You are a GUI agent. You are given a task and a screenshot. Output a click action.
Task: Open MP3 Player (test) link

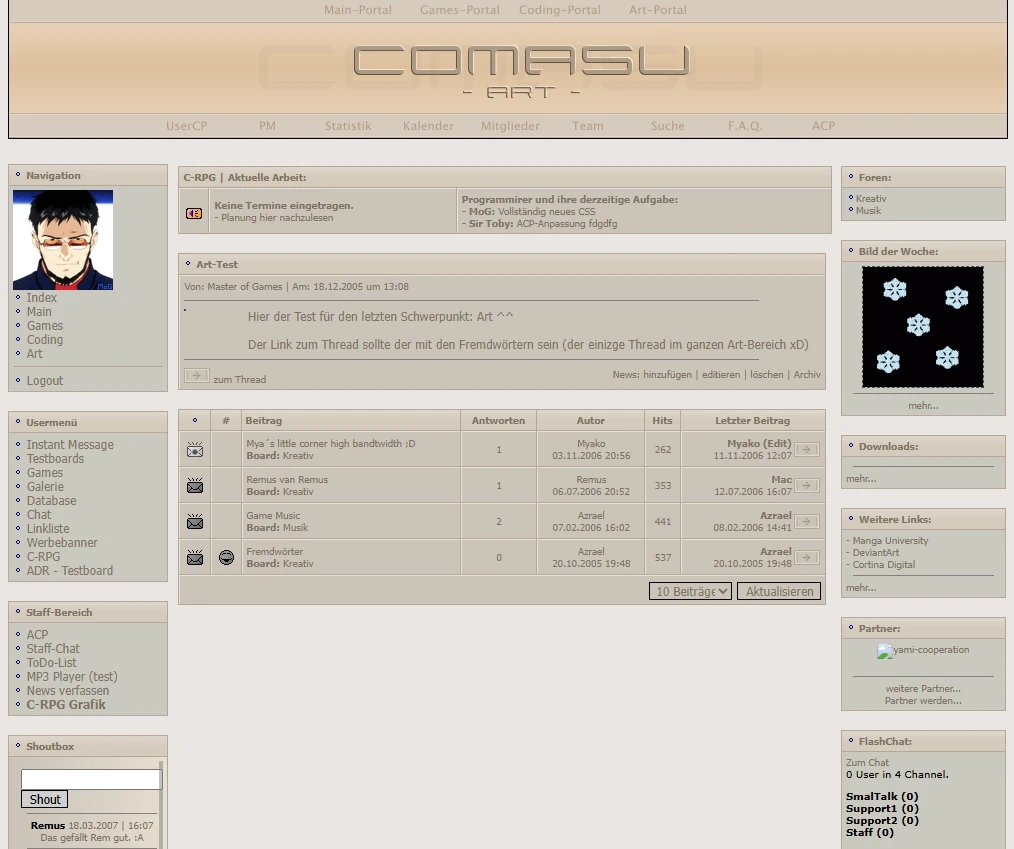pyautogui.click(x=72, y=677)
